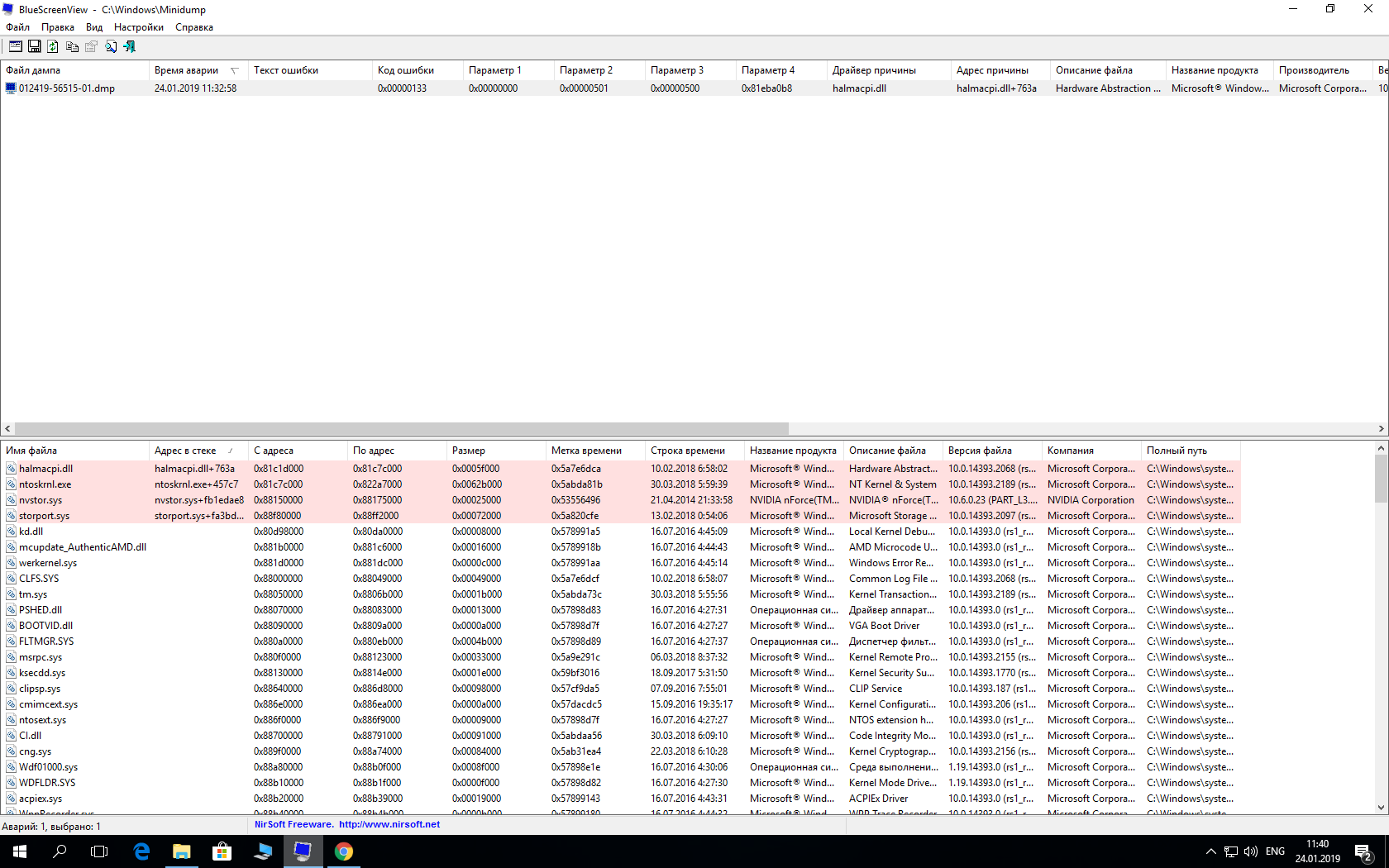Viewport: 1389px width, 868px height.
Task: Sort by the Драйвер причины column header
Action: [889, 70]
